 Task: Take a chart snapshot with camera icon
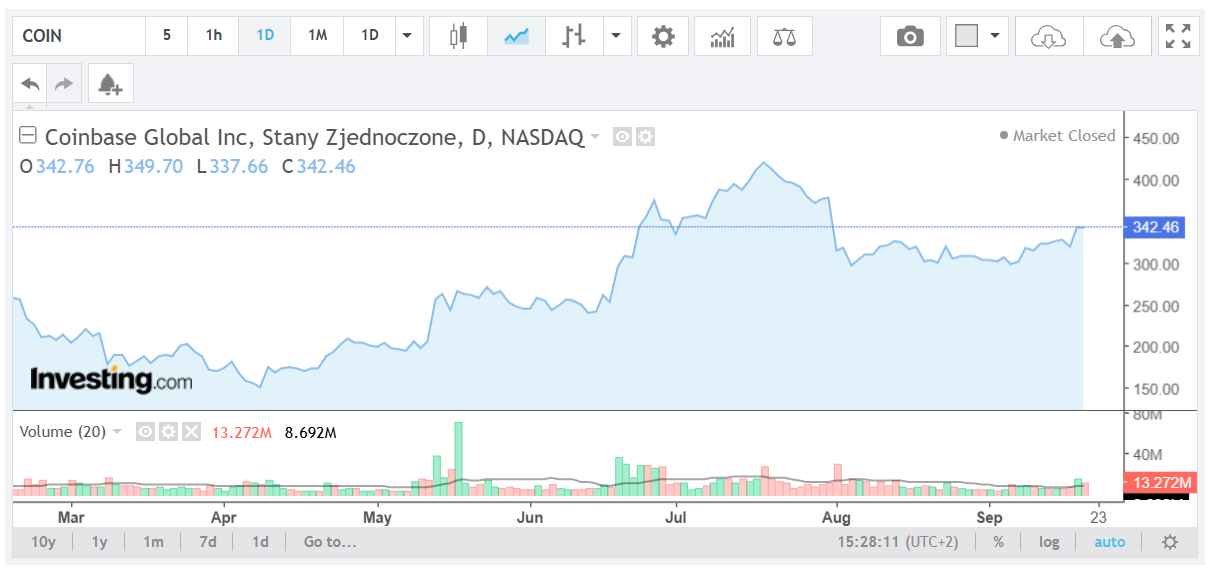pos(910,36)
